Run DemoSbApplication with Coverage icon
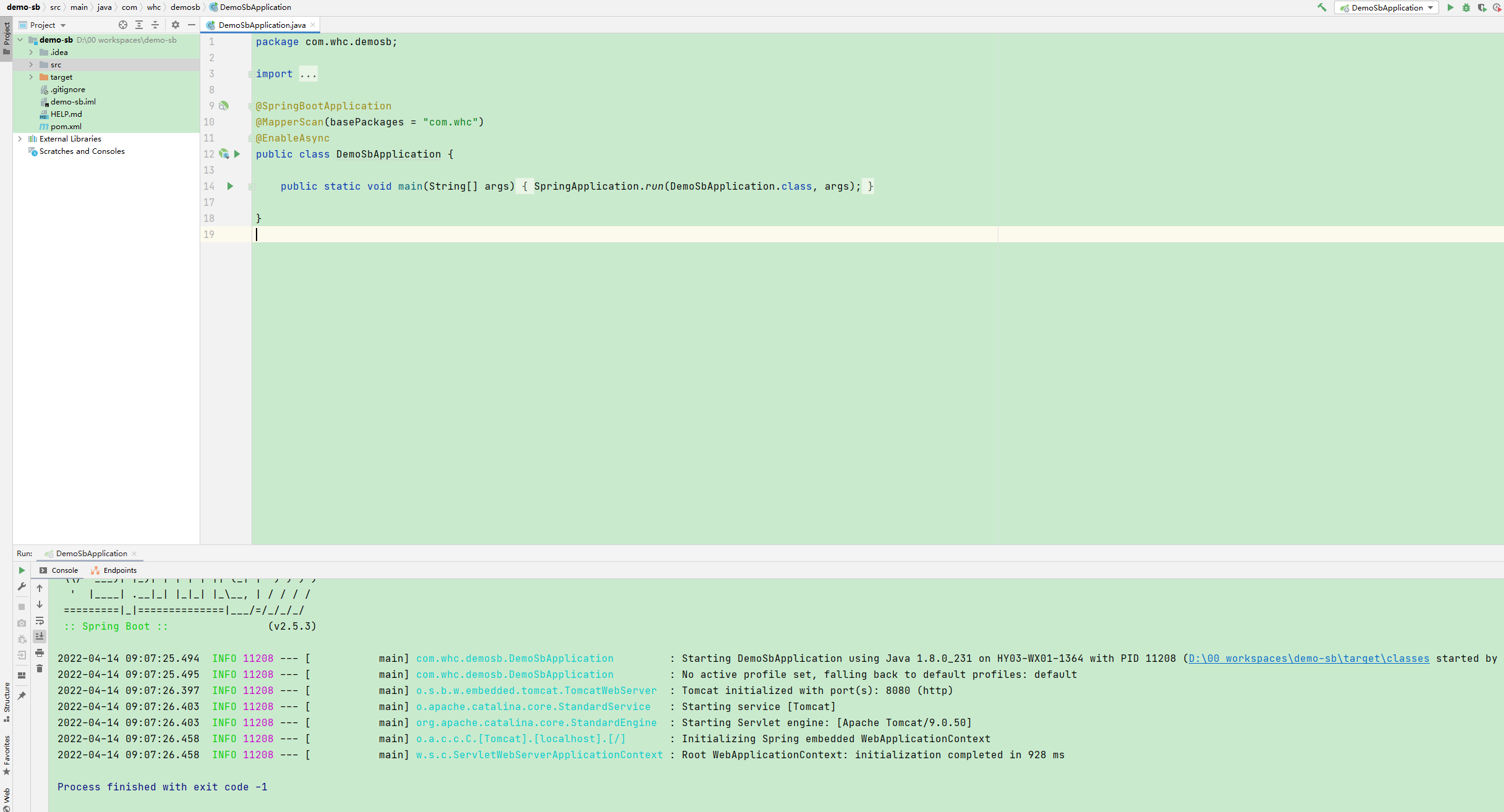1504x812 pixels. [1482, 7]
